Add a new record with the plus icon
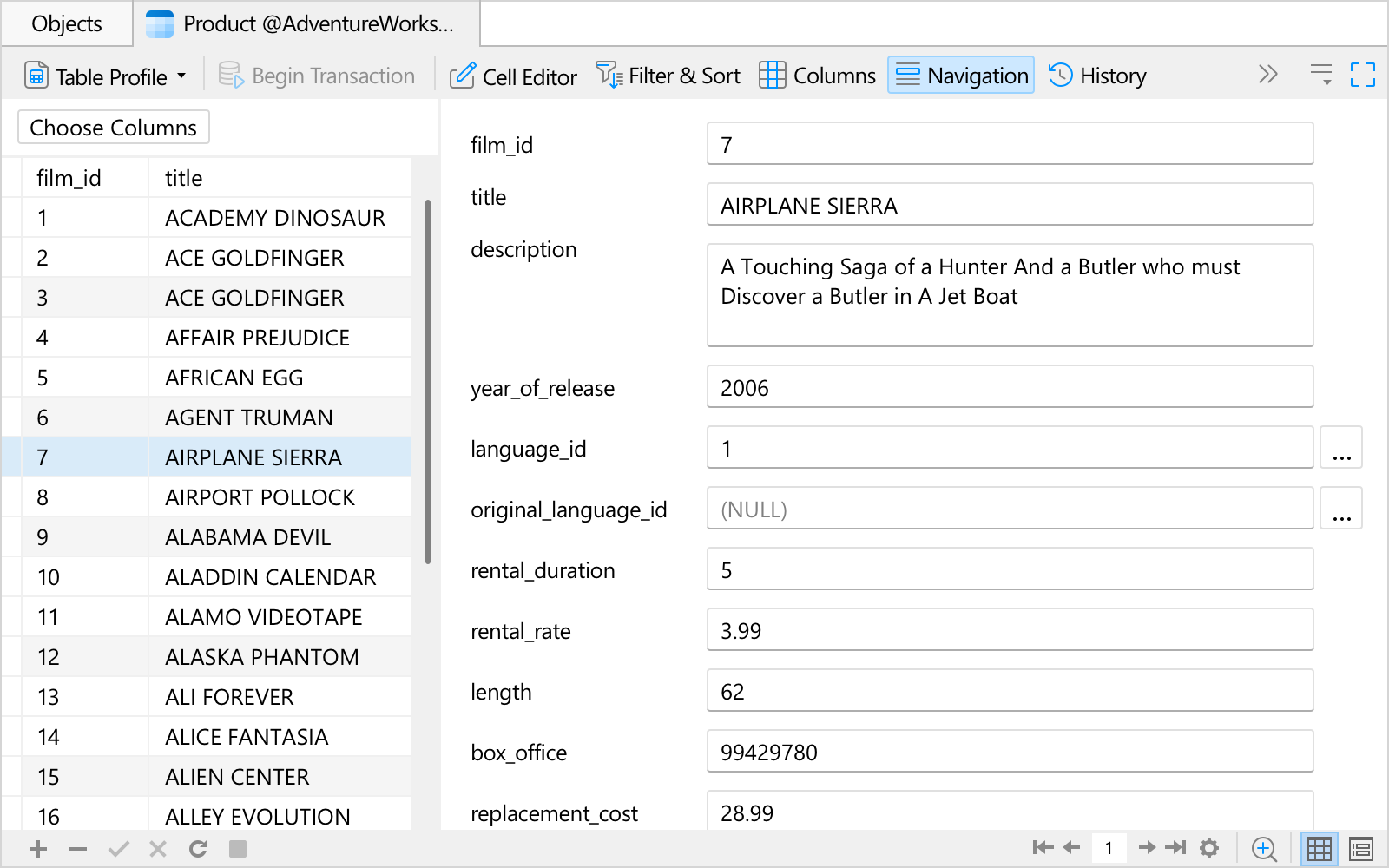Screen dimensions: 1389x868 click(38, 849)
